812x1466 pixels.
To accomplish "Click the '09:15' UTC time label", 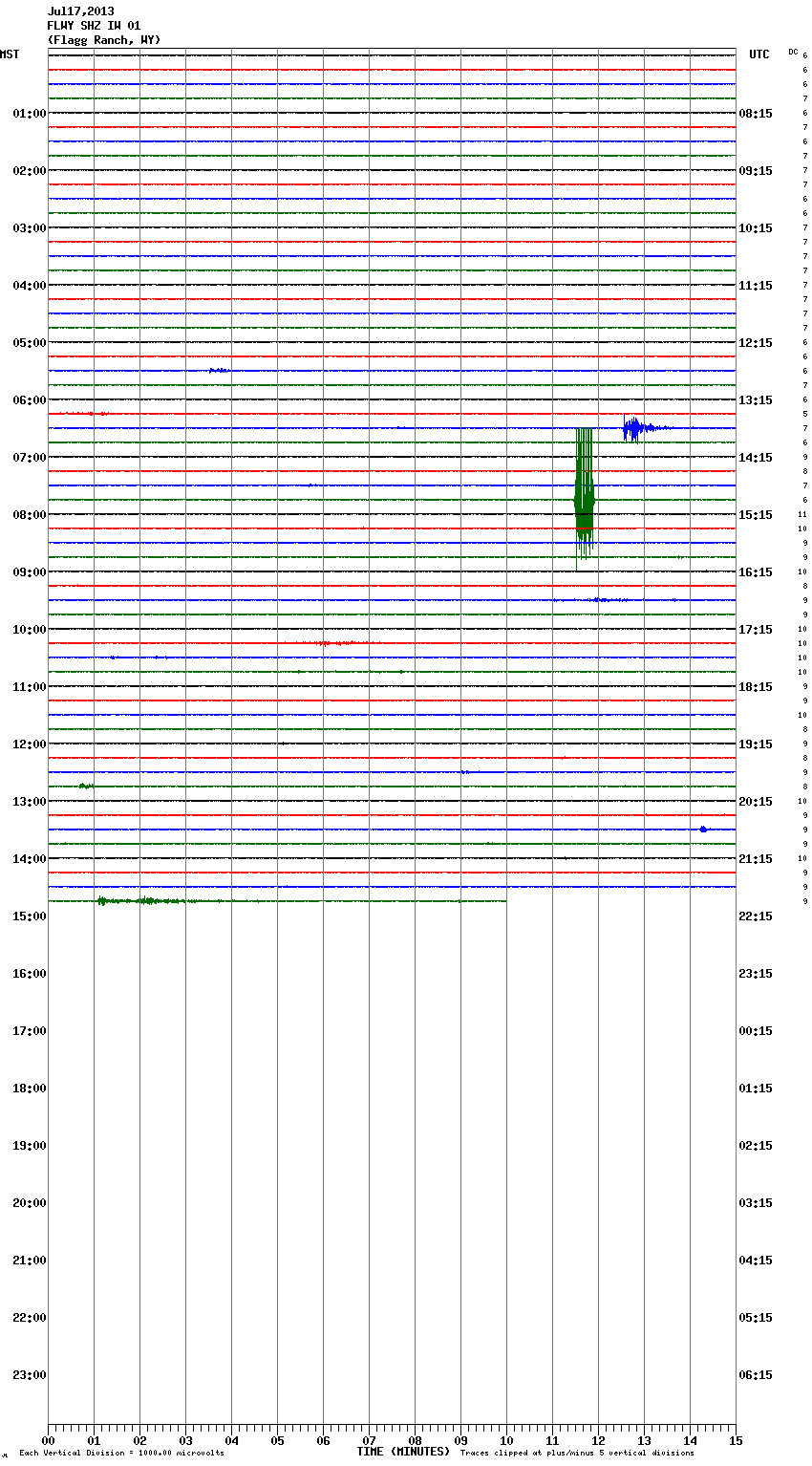I will [x=756, y=171].
